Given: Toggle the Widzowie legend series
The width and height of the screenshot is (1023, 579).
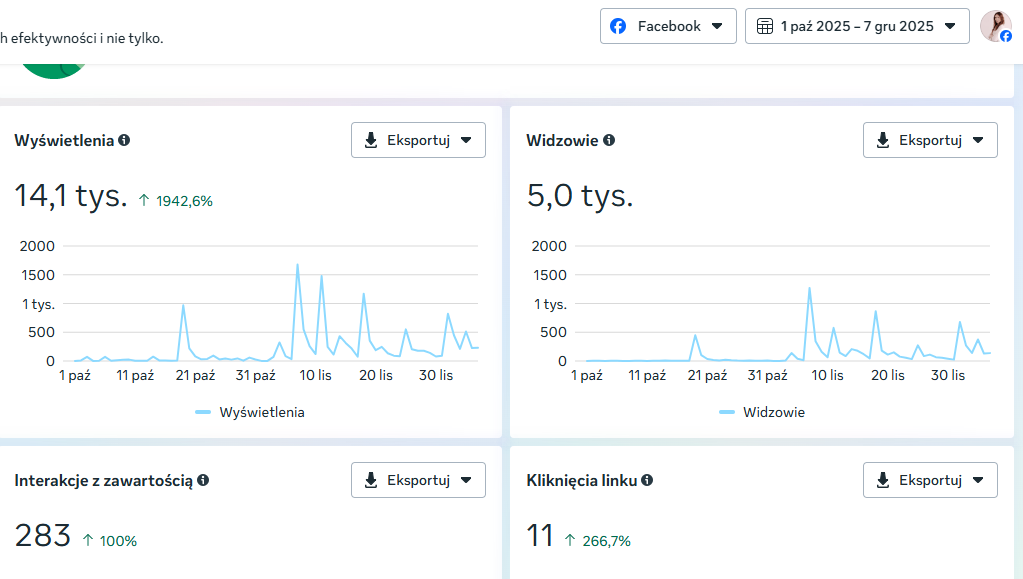Looking at the screenshot, I should tap(761, 413).
